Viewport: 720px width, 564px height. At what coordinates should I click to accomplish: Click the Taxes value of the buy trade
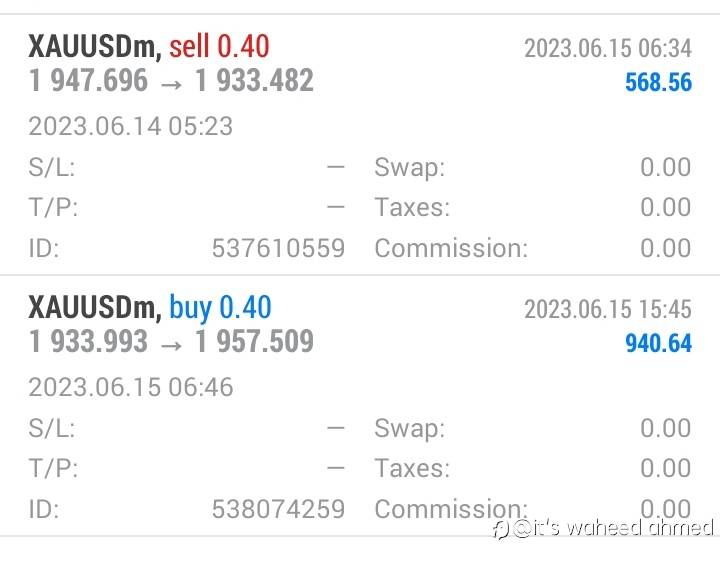tap(665, 468)
